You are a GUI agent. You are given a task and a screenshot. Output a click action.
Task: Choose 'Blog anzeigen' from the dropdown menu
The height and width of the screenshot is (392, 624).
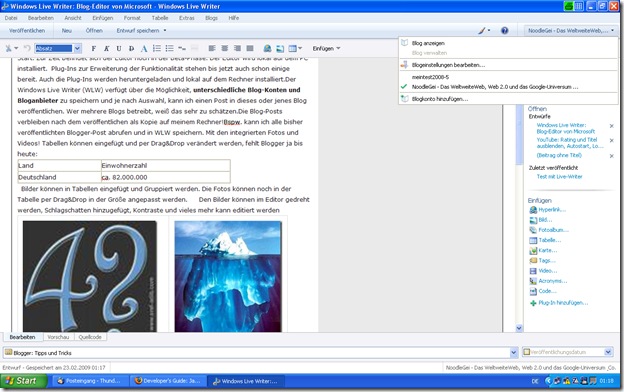pos(428,43)
